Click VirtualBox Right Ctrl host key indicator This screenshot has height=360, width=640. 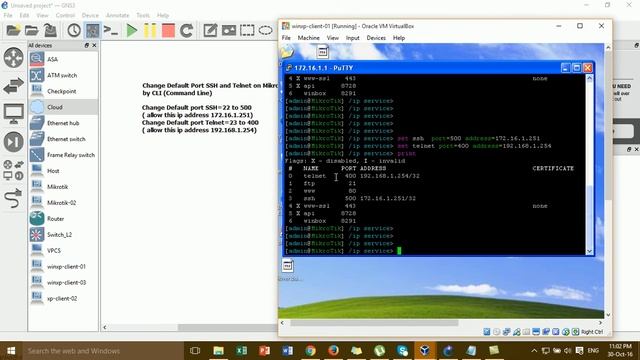[x=592, y=332]
